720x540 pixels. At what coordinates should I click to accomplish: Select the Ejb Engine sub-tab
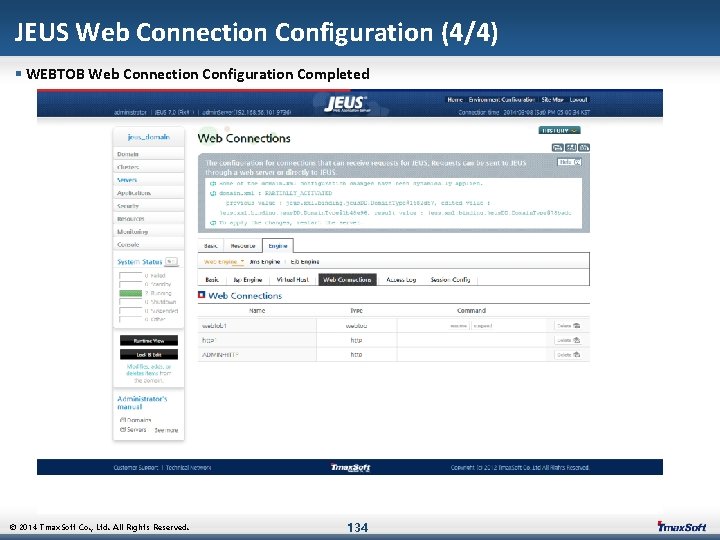point(305,261)
